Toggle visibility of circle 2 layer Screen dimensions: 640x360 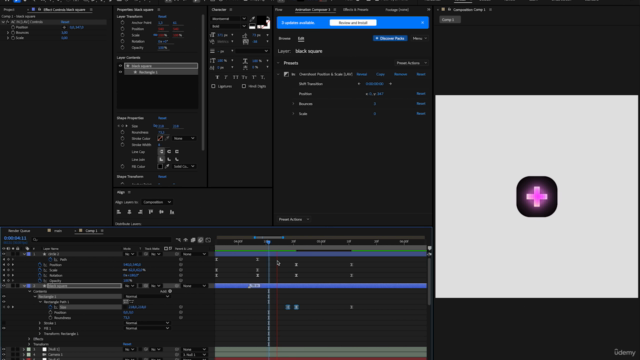4,254
